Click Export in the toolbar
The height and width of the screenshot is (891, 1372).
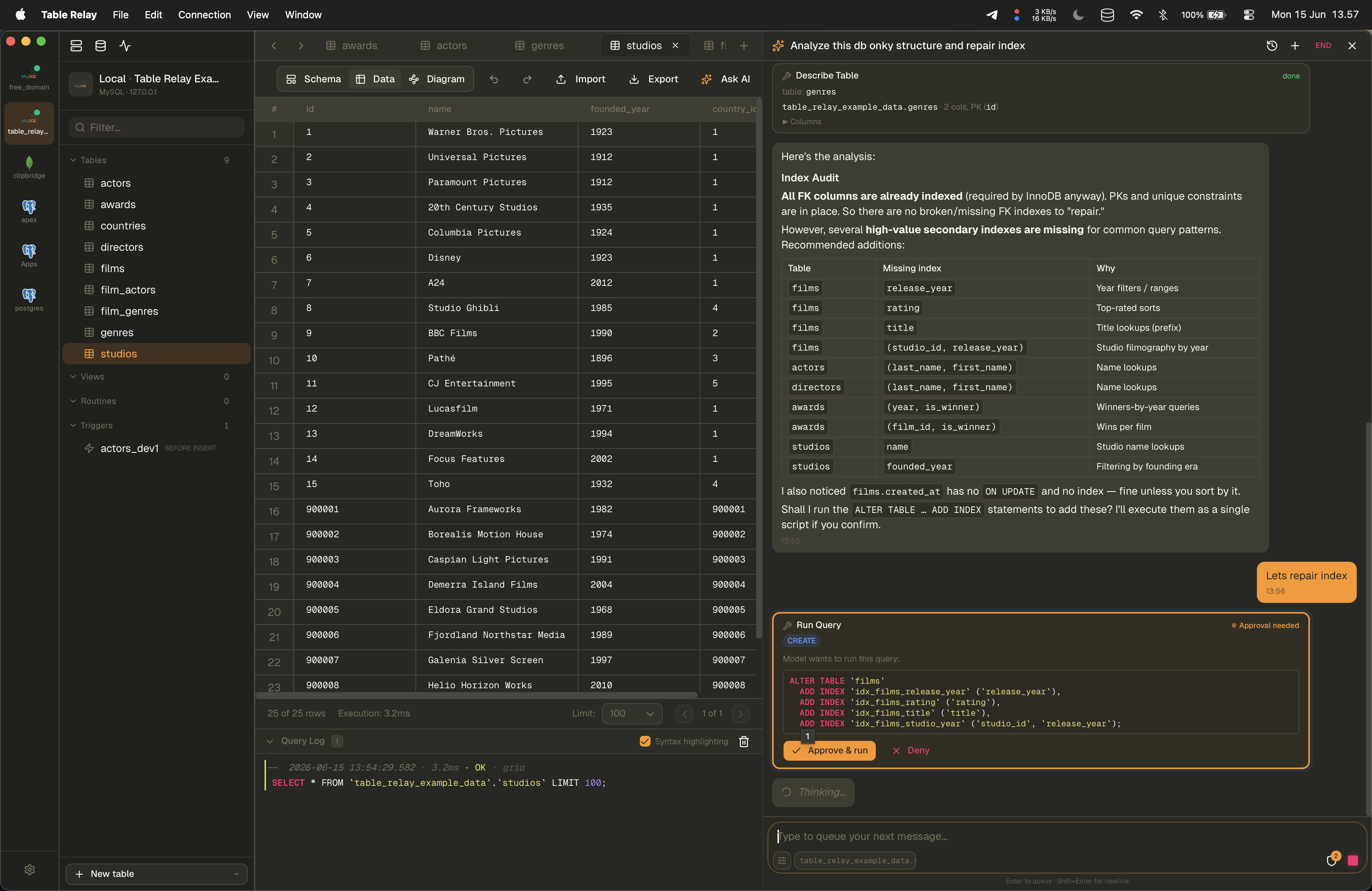pos(654,79)
